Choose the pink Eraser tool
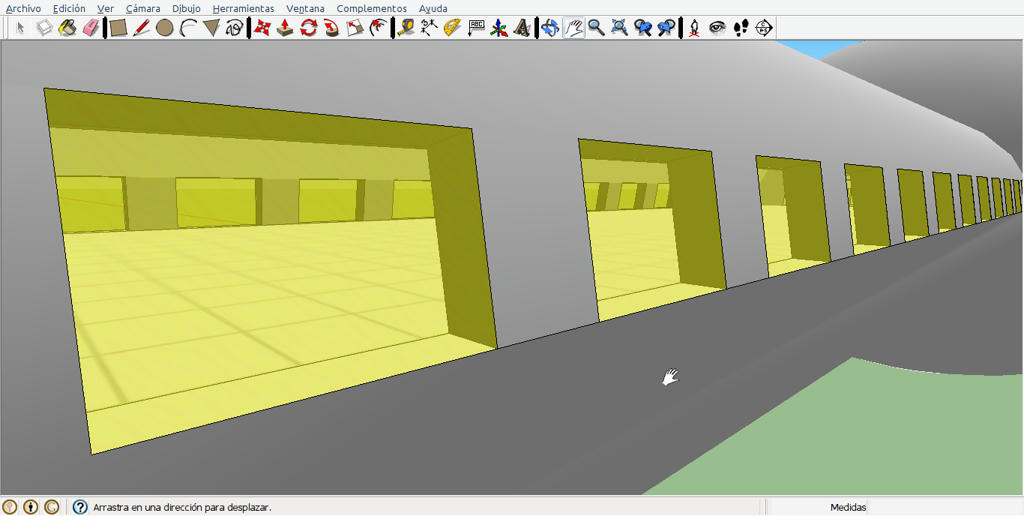Viewport: 1024px width, 516px height. [x=91, y=28]
